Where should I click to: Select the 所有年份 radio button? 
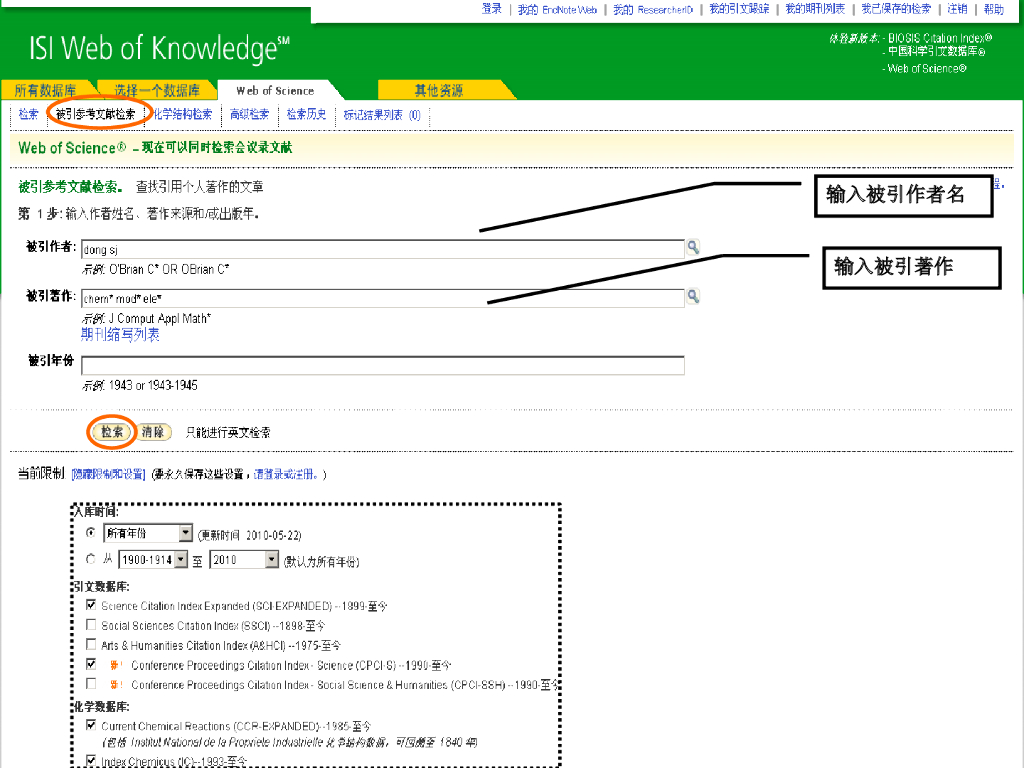click(91, 533)
